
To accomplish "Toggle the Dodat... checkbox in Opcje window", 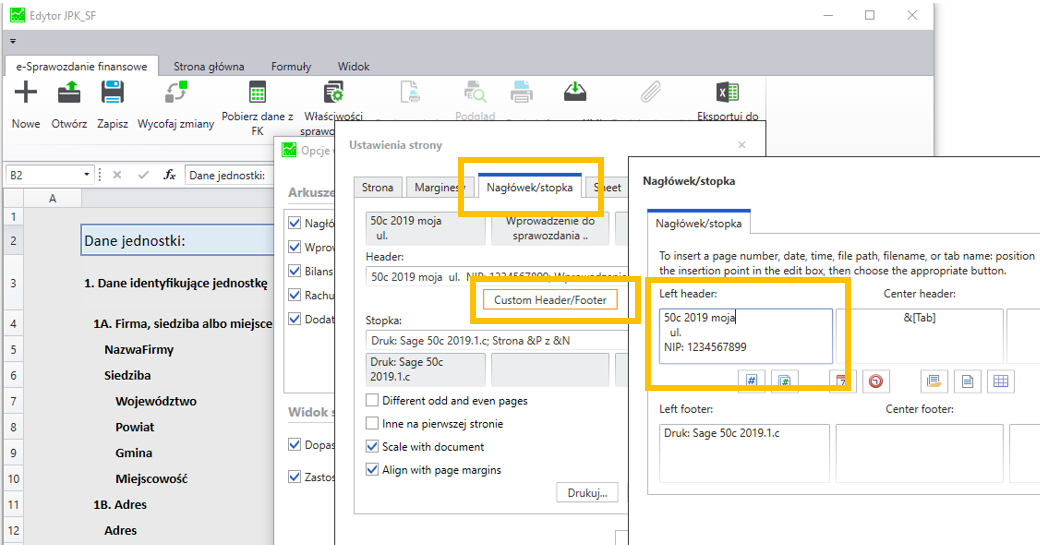I will (x=294, y=319).
